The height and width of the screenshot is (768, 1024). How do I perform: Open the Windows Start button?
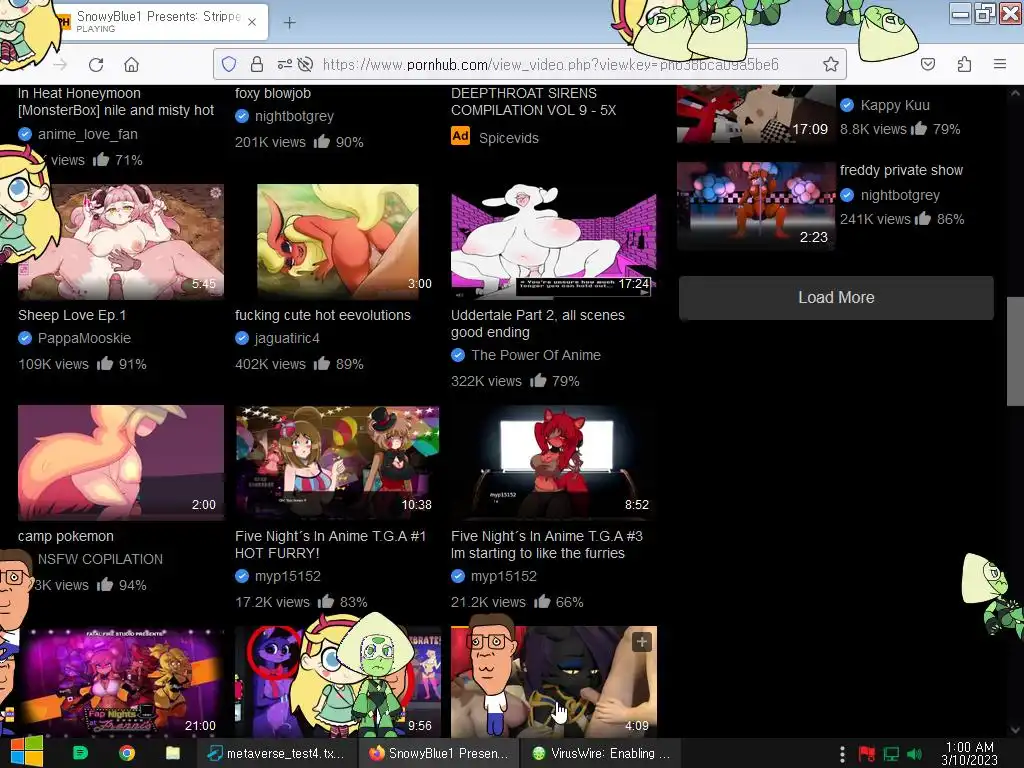pos(27,753)
